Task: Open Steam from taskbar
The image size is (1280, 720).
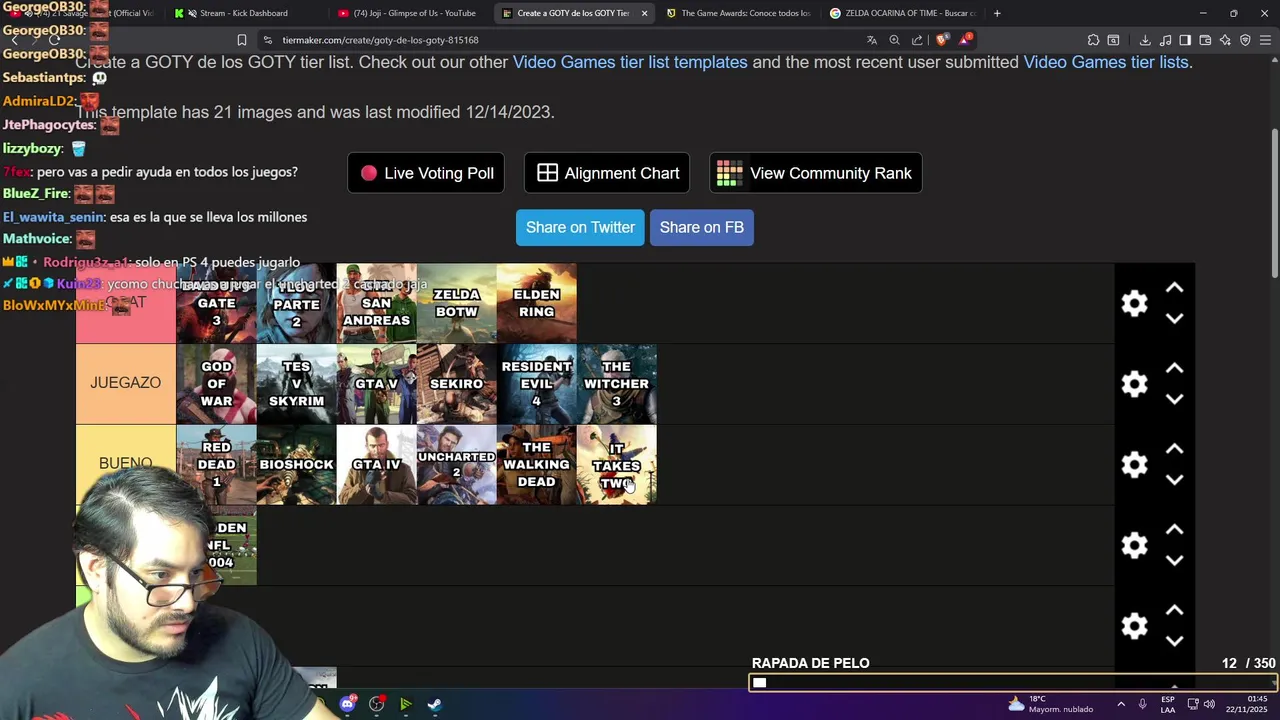Action: (435, 704)
